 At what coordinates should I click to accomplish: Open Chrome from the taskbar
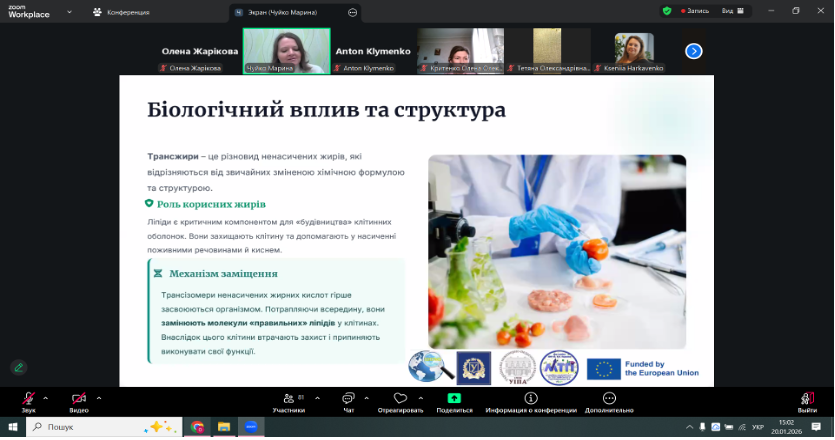coord(198,427)
